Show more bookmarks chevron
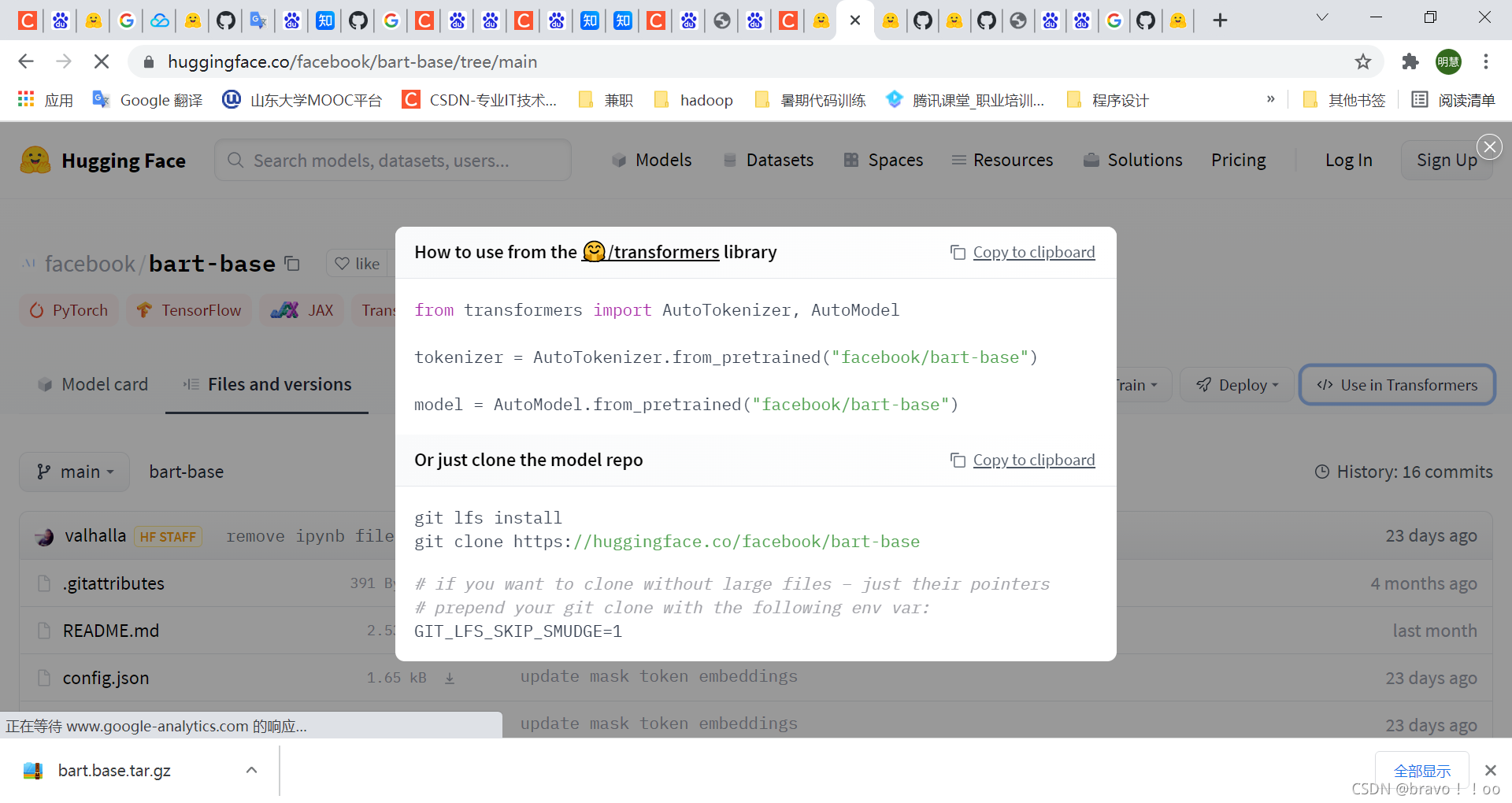 click(x=1270, y=99)
